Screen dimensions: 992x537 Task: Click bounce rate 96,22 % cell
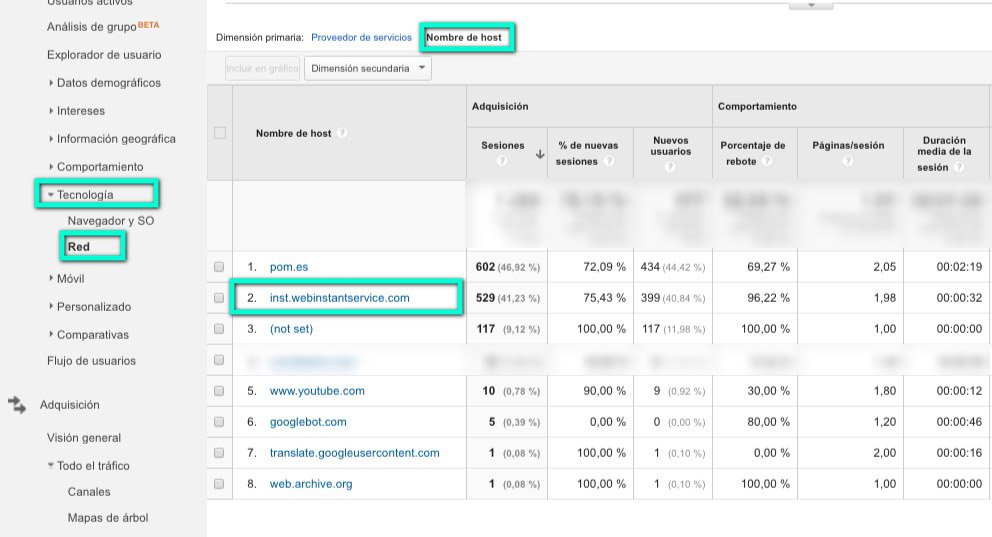769,298
